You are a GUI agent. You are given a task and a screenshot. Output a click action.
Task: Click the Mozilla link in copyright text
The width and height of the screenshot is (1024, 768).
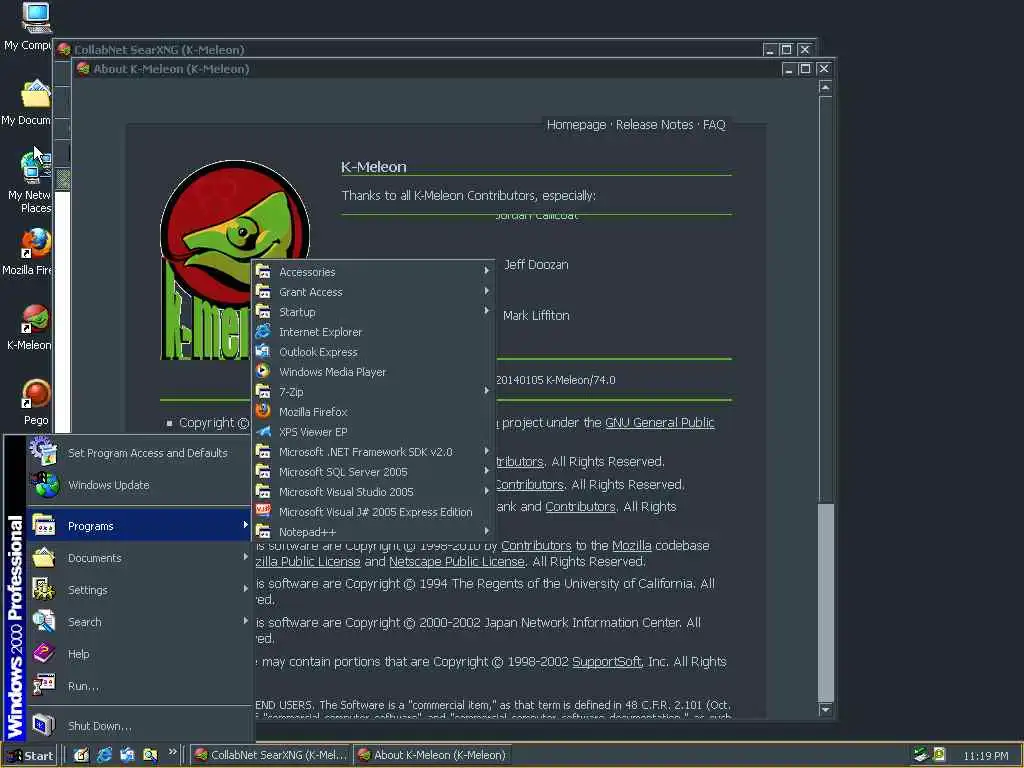point(632,545)
